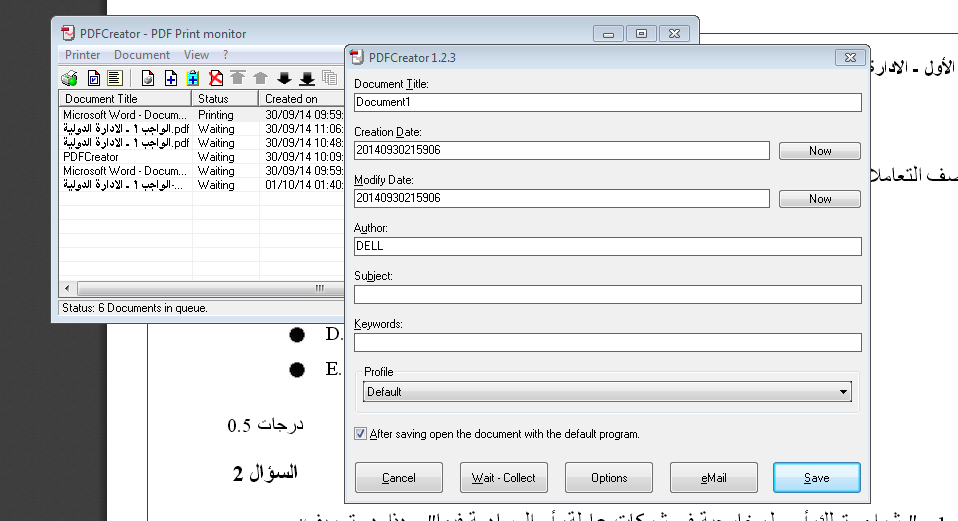Click the greyed move to top arrow
Screen dimensions: 958x521
pos(238,78)
